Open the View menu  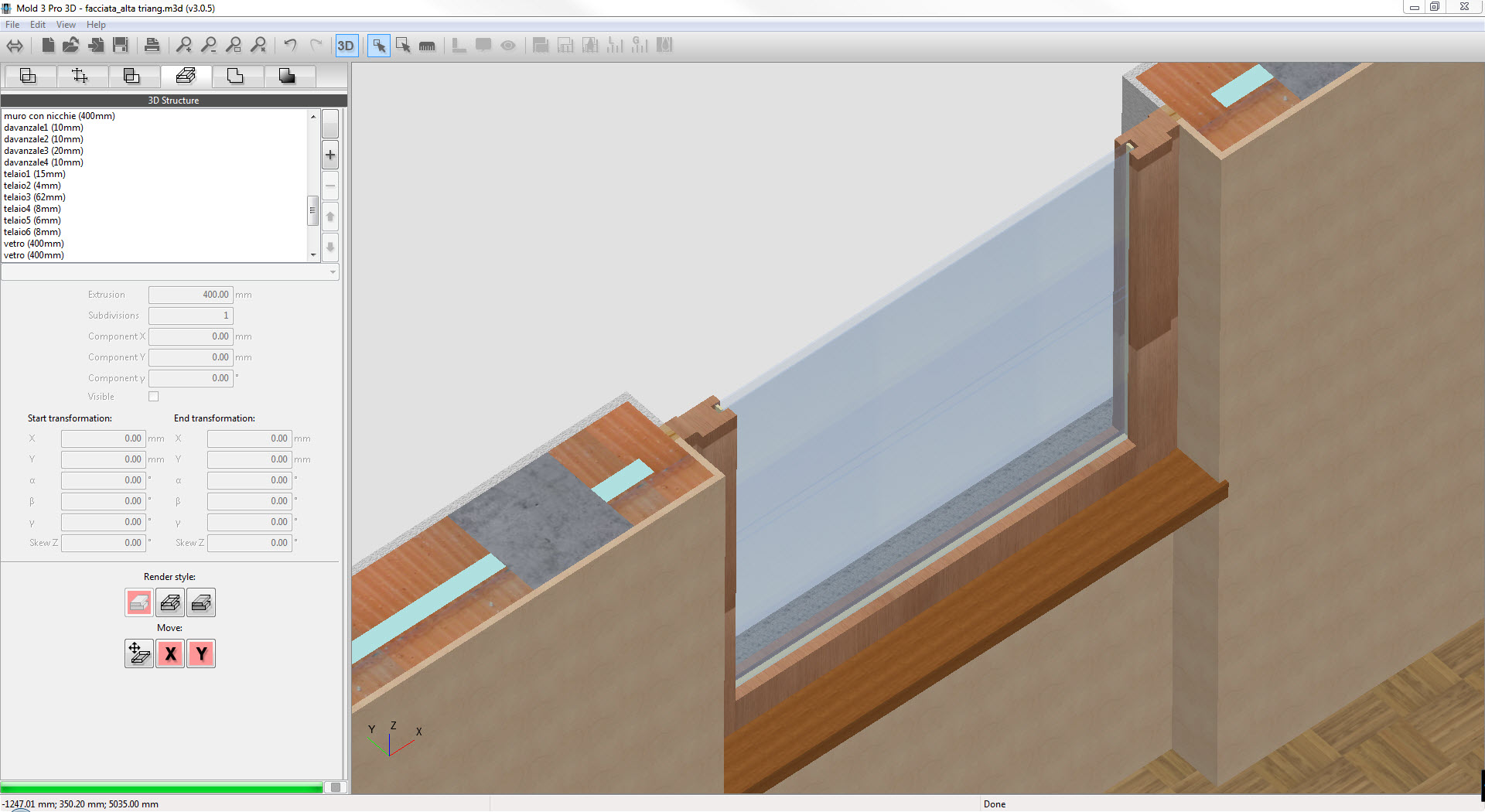click(x=66, y=25)
